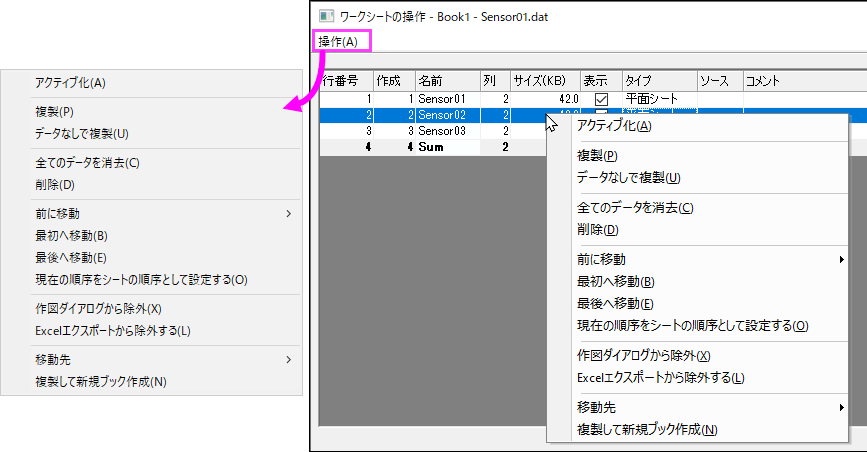Expand 移動先 chevron in the 操作 dropdown list
The height and width of the screenshot is (452, 867).
click(x=289, y=360)
